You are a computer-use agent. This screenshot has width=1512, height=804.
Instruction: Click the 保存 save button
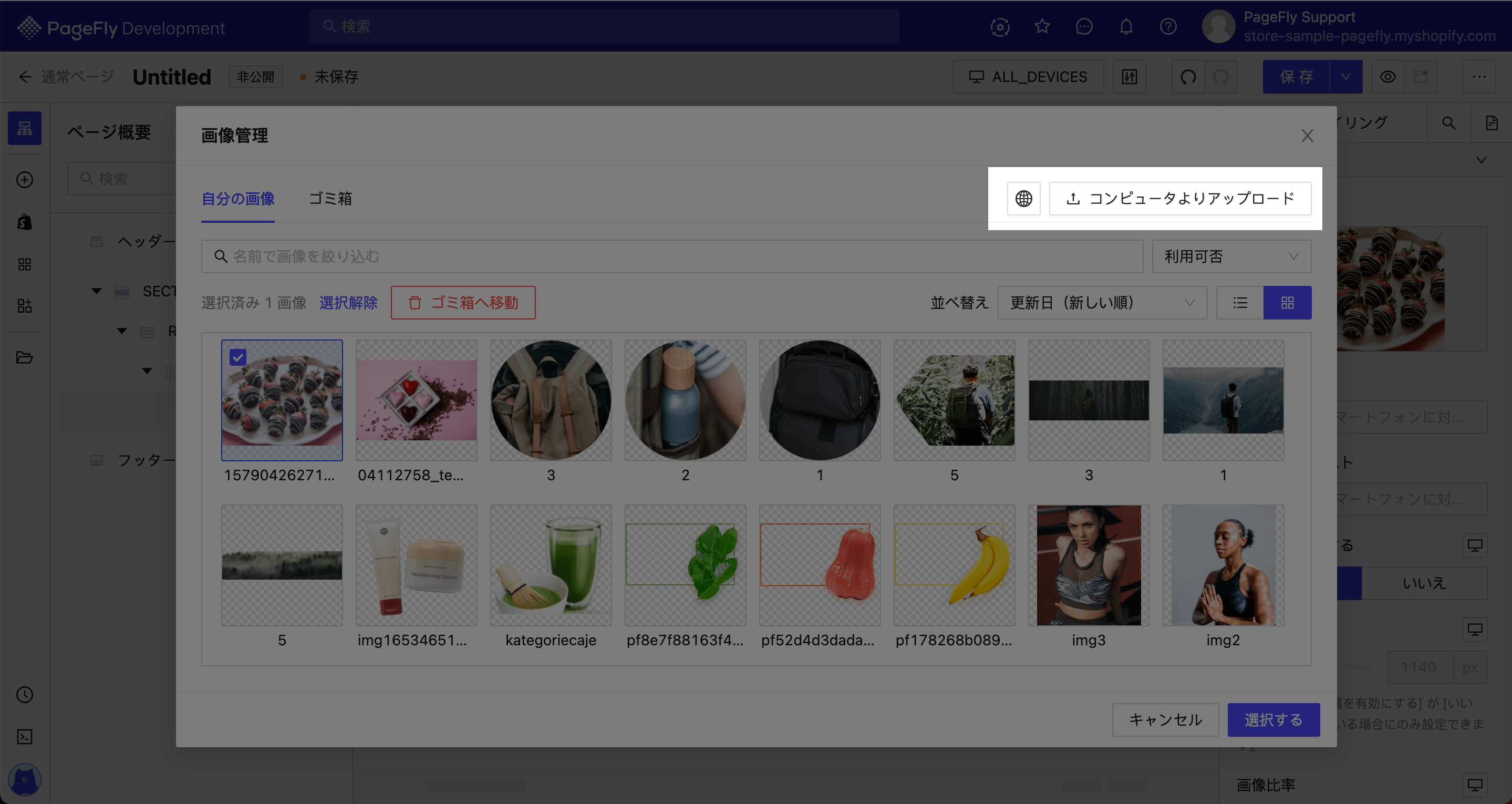[1296, 77]
